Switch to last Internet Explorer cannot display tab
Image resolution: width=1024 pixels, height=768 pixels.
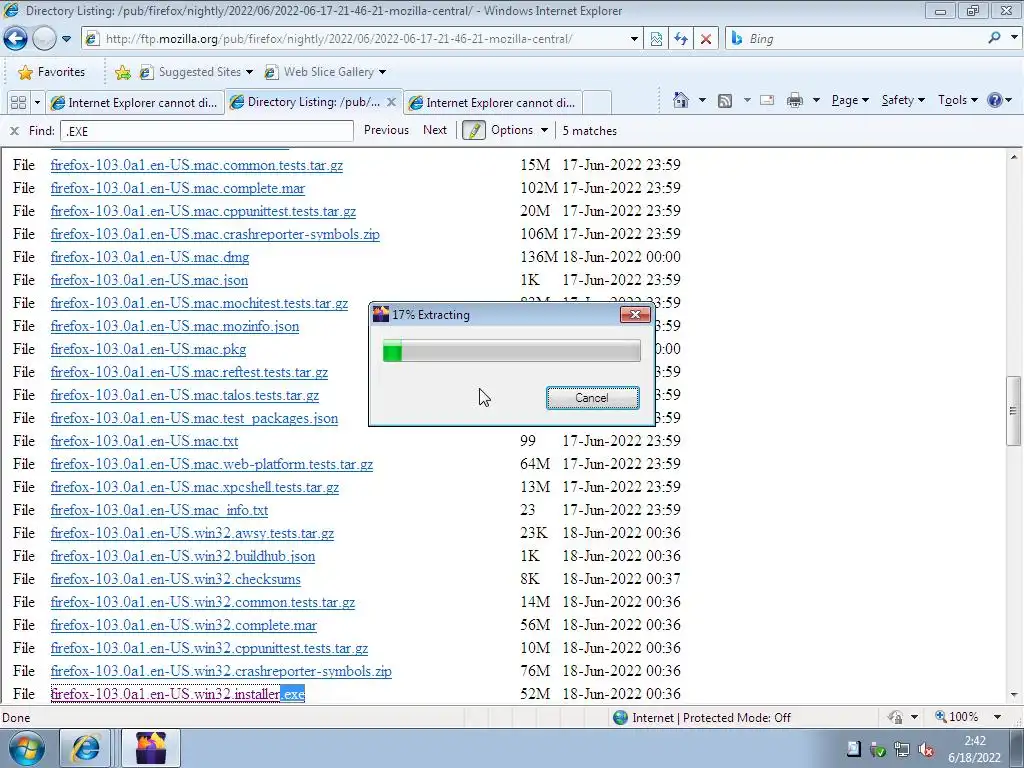click(492, 103)
